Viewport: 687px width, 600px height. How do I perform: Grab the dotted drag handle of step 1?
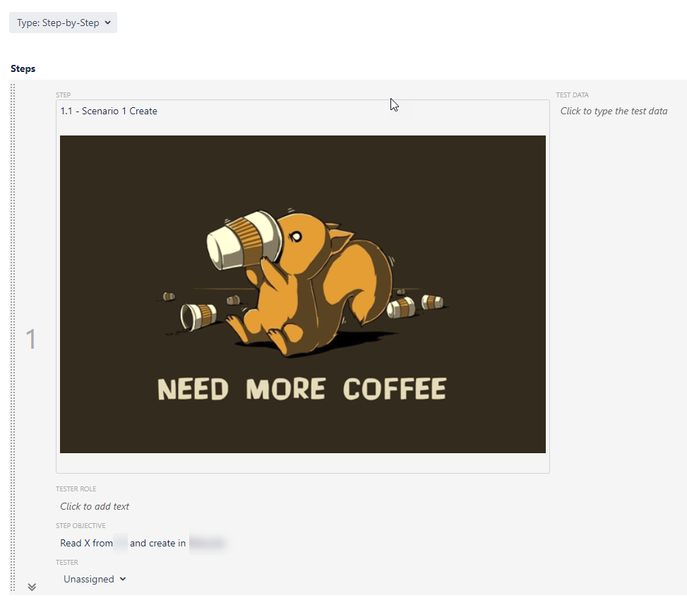pyautogui.click(x=13, y=340)
